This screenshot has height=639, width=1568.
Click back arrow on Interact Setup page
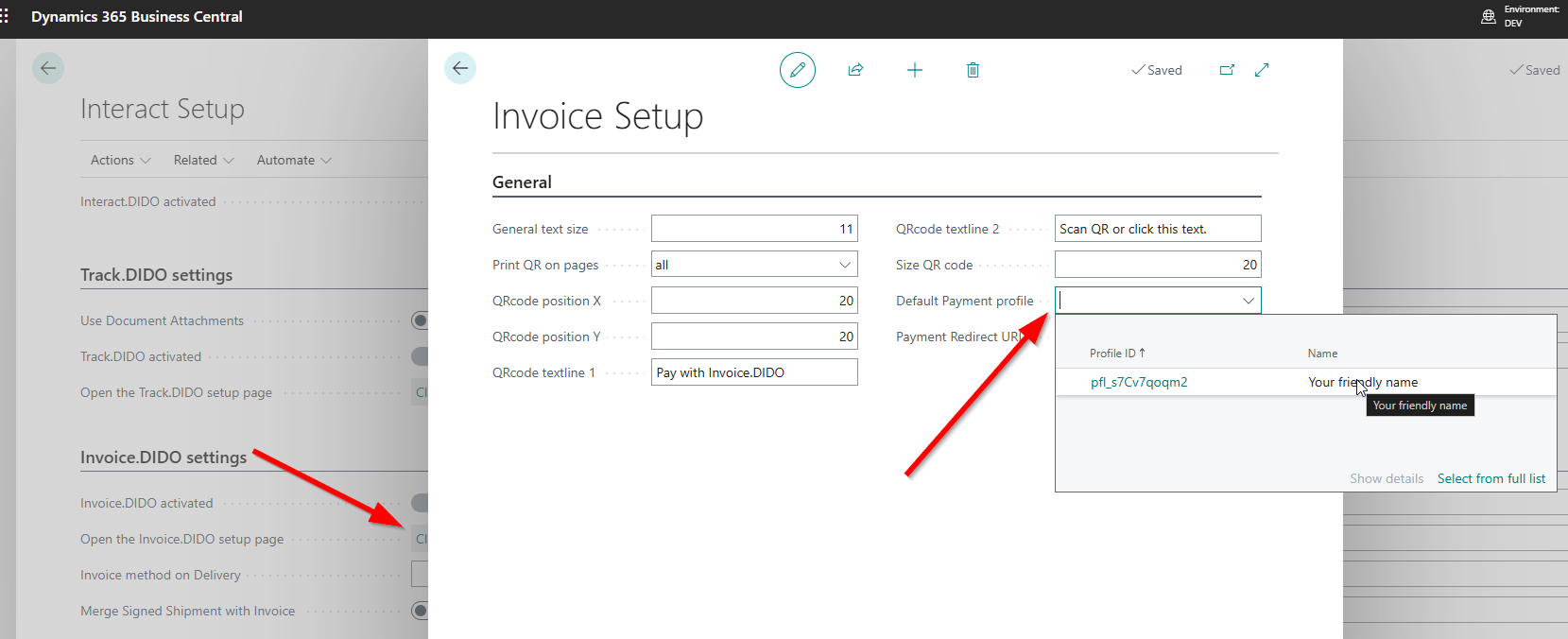coord(48,68)
